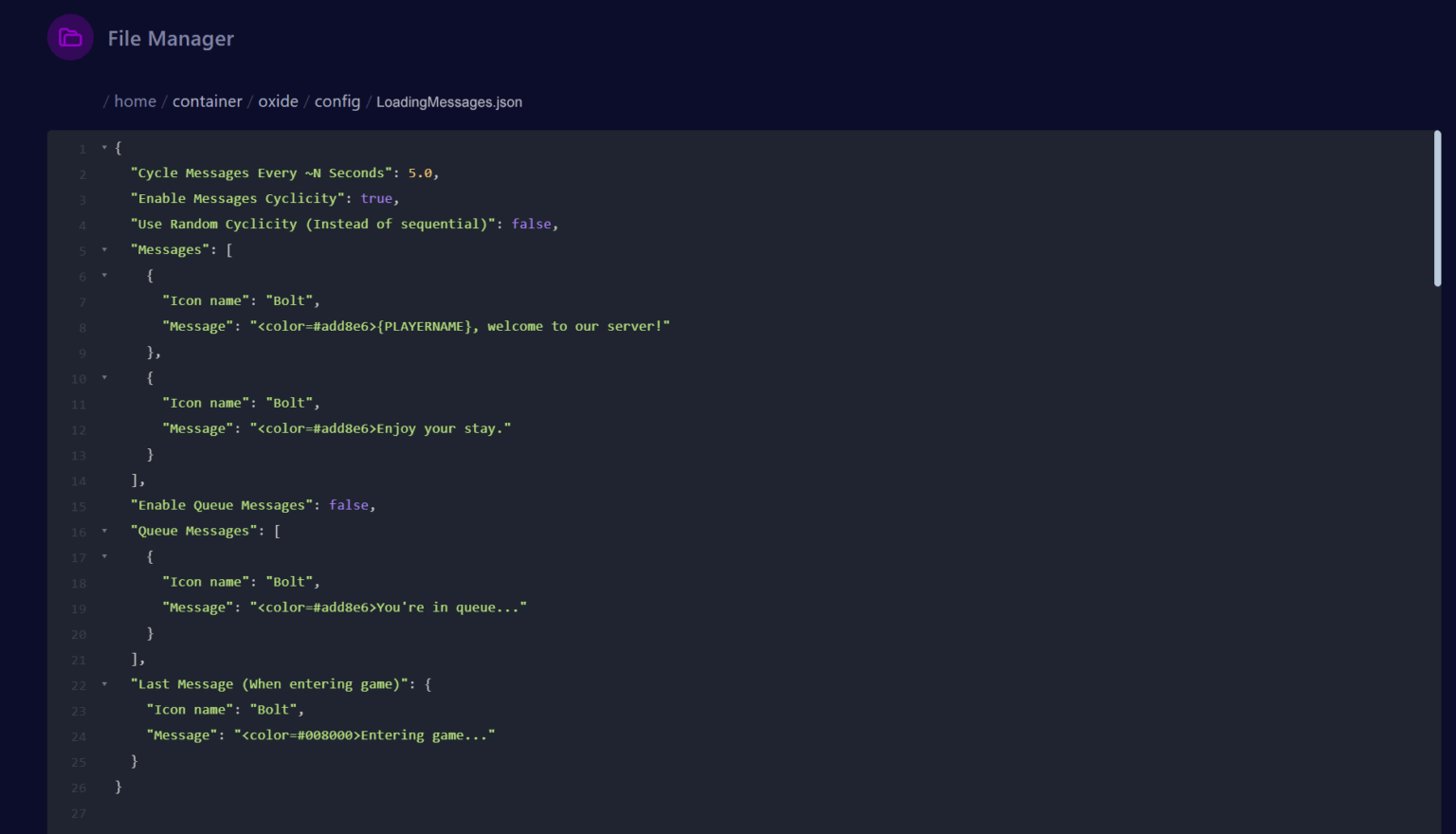Screen dimensions: 1456x834
Task: Click the "Bolt" icon name value on line 7
Action: coord(289,301)
